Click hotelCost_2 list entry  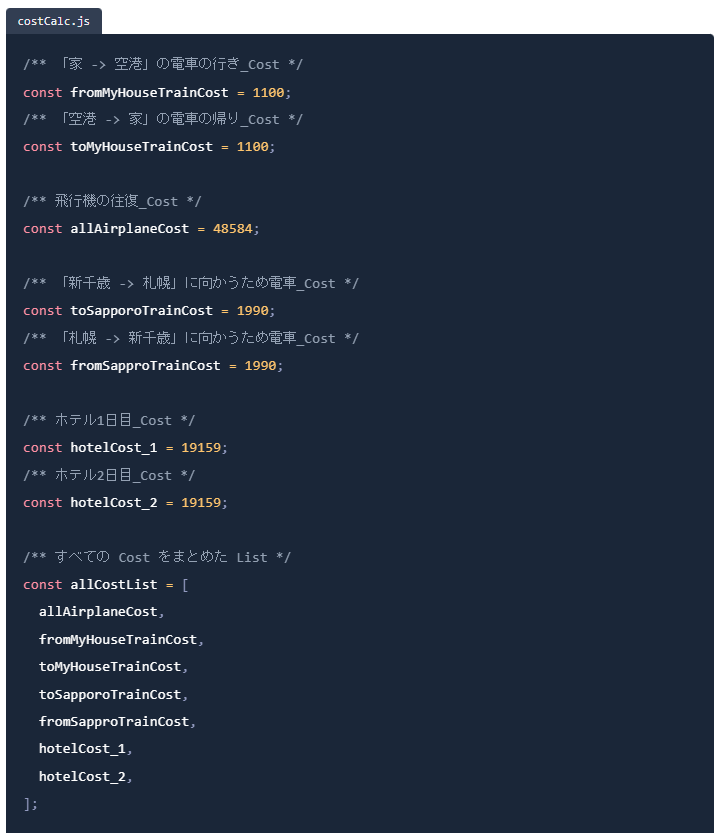point(82,777)
